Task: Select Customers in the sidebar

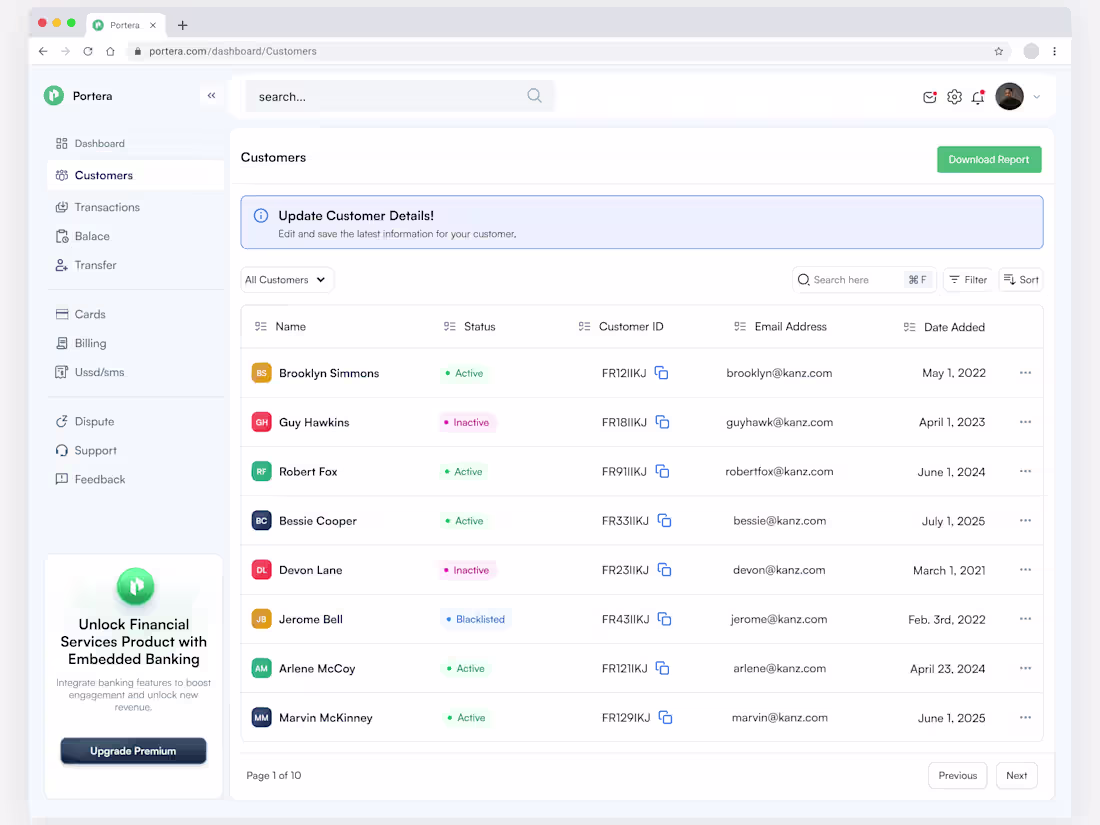Action: (x=135, y=175)
